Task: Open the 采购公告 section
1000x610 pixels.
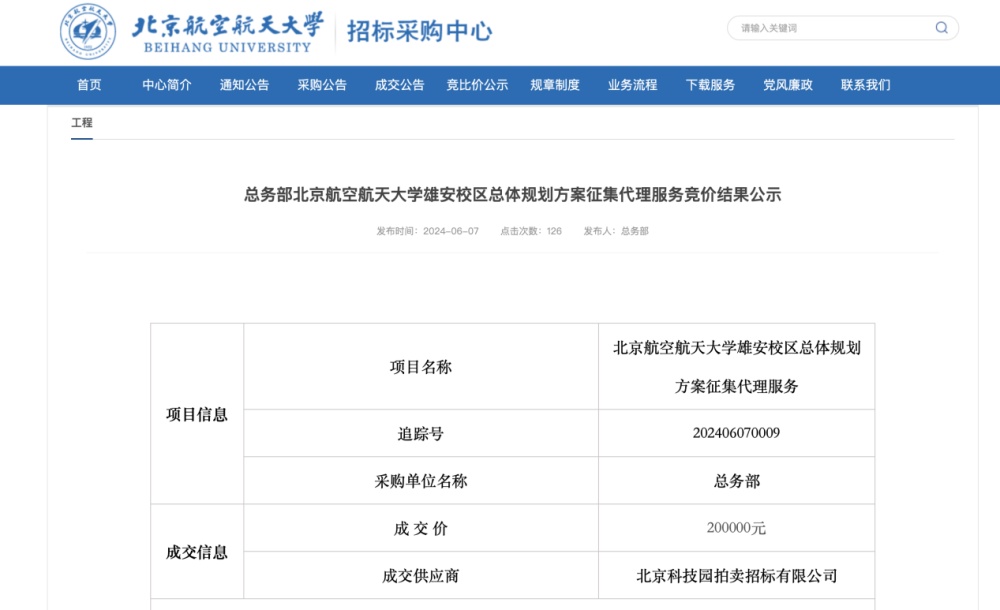Action: tap(320, 85)
